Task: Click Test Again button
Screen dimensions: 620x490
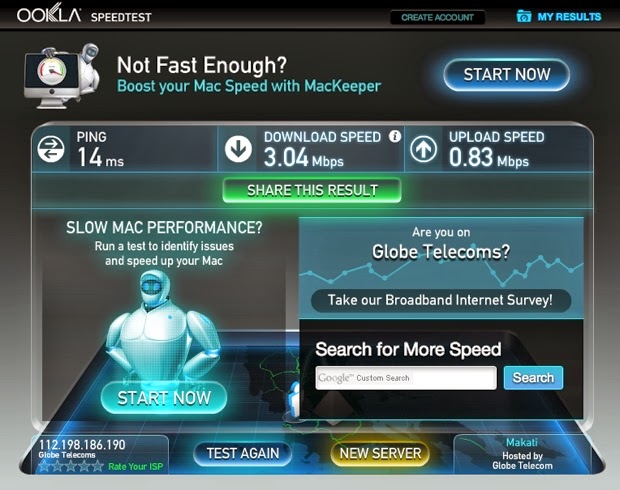Action: pyautogui.click(x=243, y=453)
